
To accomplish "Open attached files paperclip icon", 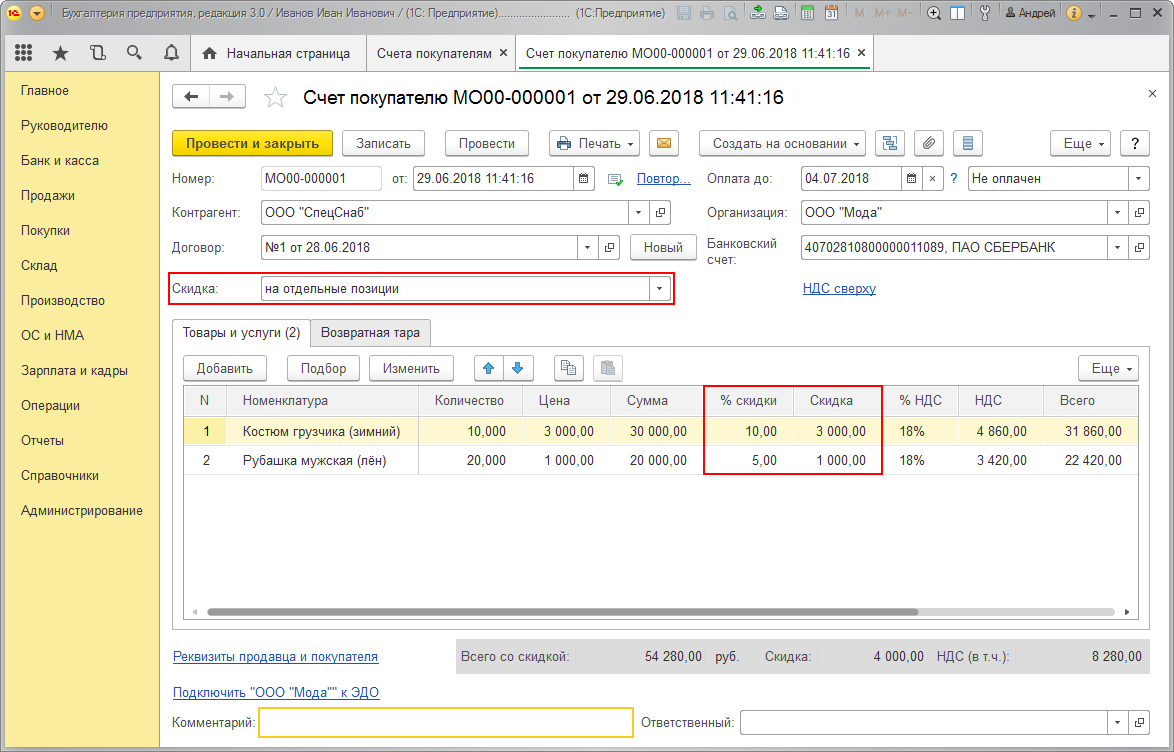I will click(x=928, y=143).
